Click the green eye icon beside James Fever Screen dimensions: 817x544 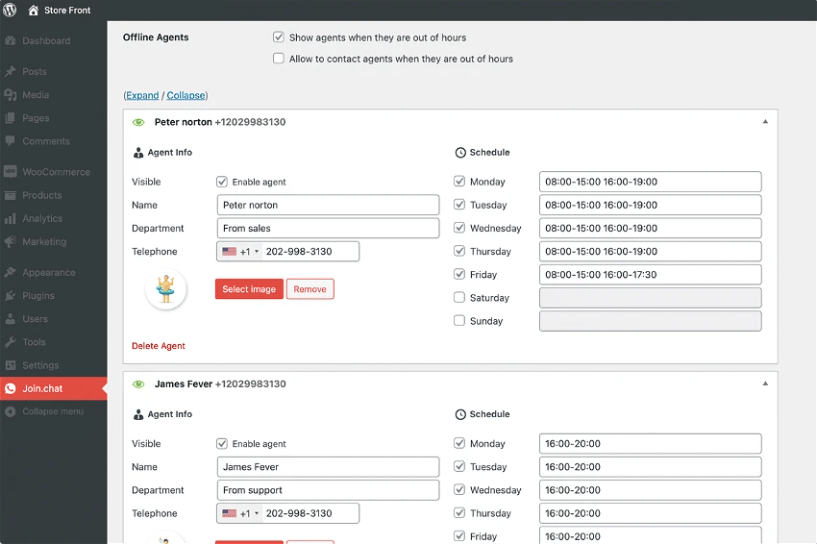click(x=139, y=384)
